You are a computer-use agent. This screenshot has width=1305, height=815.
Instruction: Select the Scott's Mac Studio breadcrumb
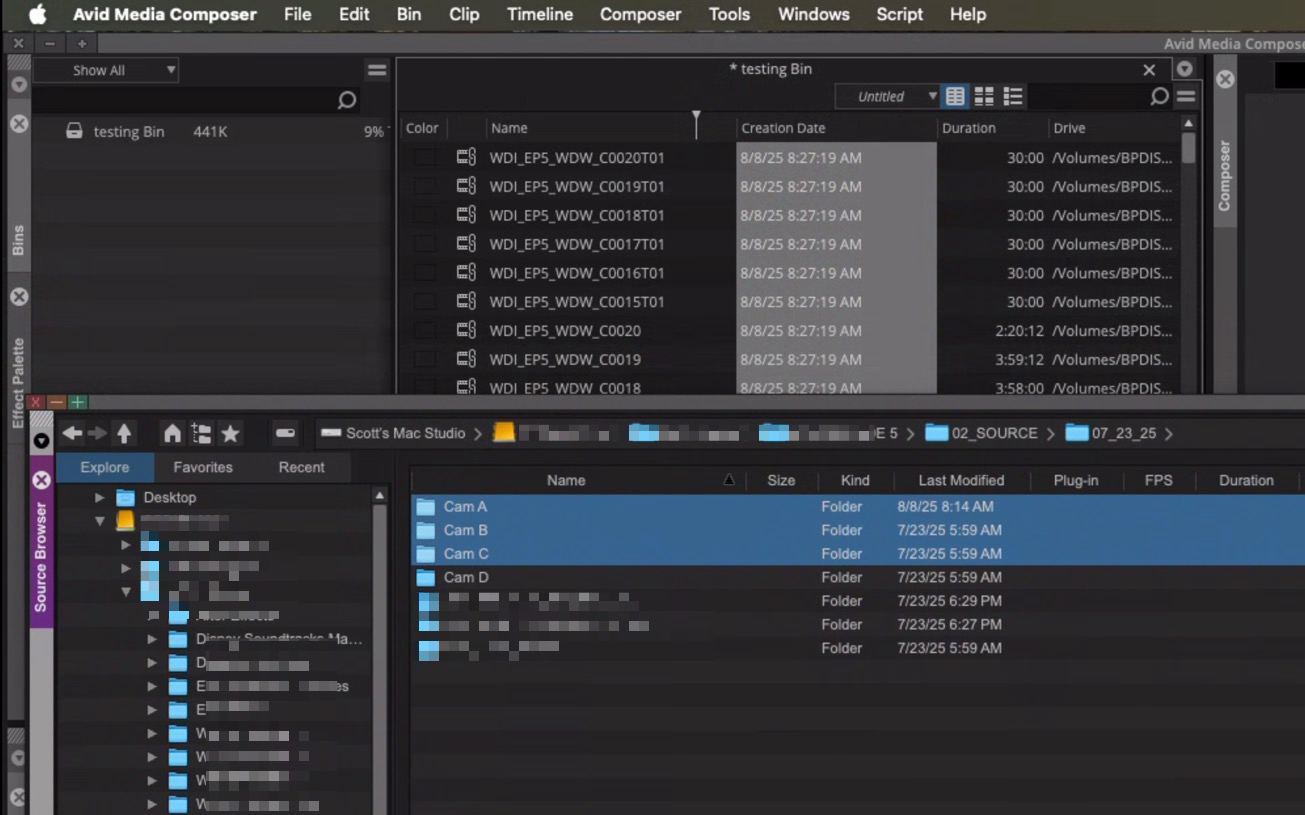point(393,433)
